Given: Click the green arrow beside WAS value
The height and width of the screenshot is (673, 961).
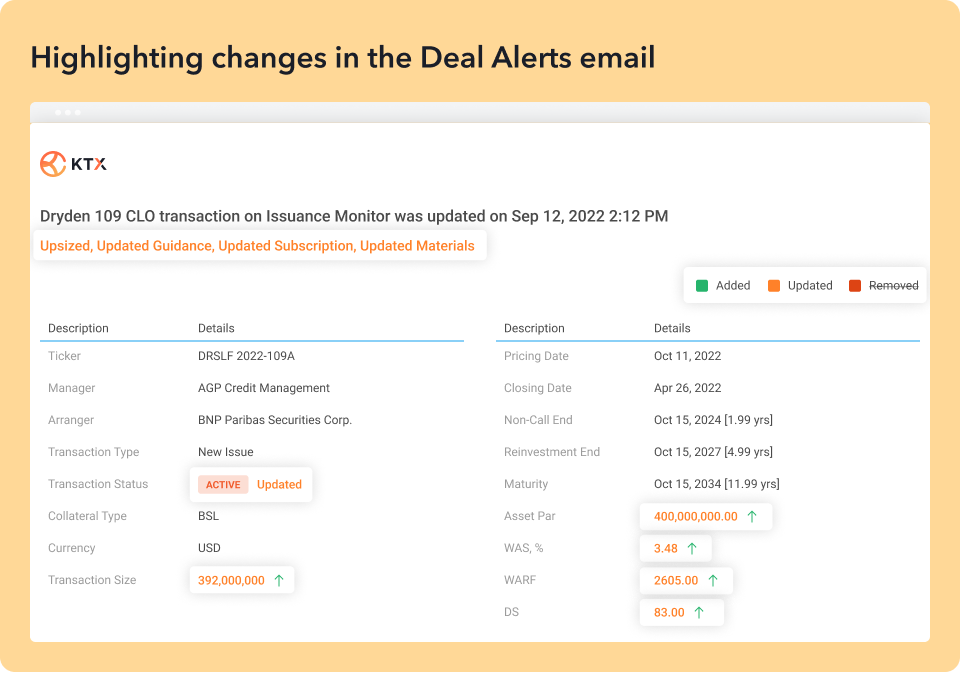Looking at the screenshot, I should click(x=692, y=548).
